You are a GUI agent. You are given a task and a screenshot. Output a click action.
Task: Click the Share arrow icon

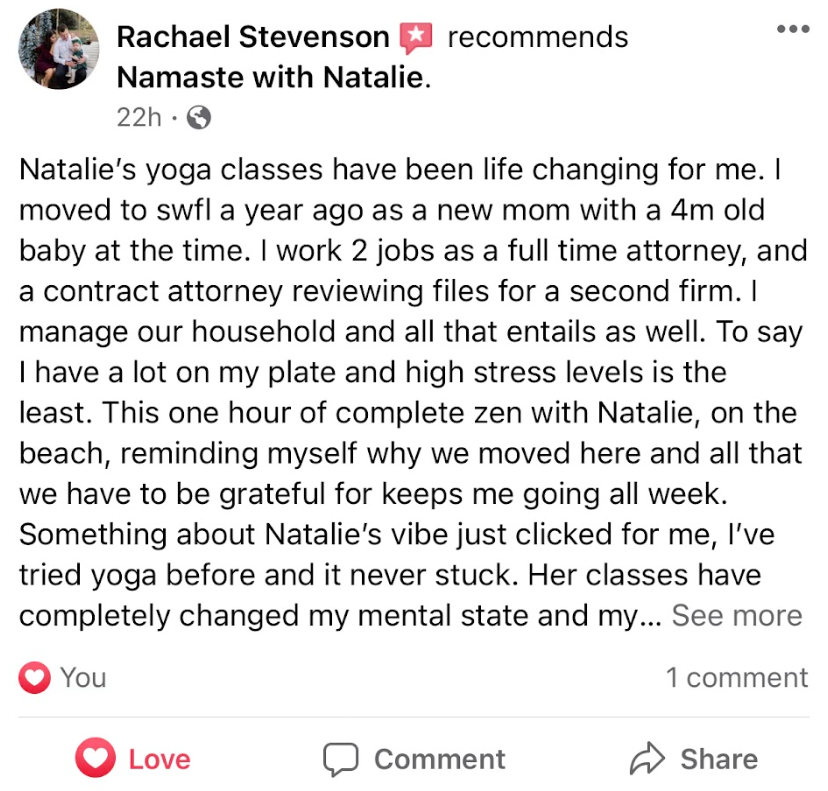648,760
